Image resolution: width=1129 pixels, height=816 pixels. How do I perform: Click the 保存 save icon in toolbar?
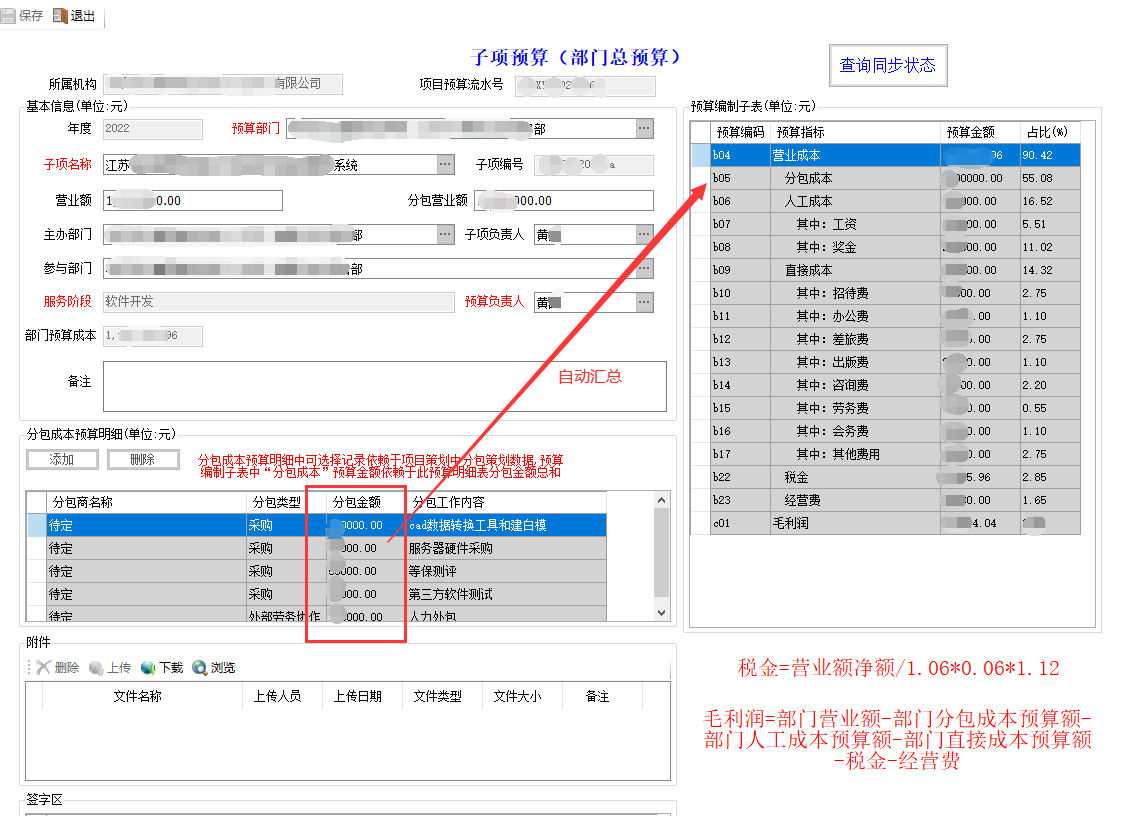(9, 16)
